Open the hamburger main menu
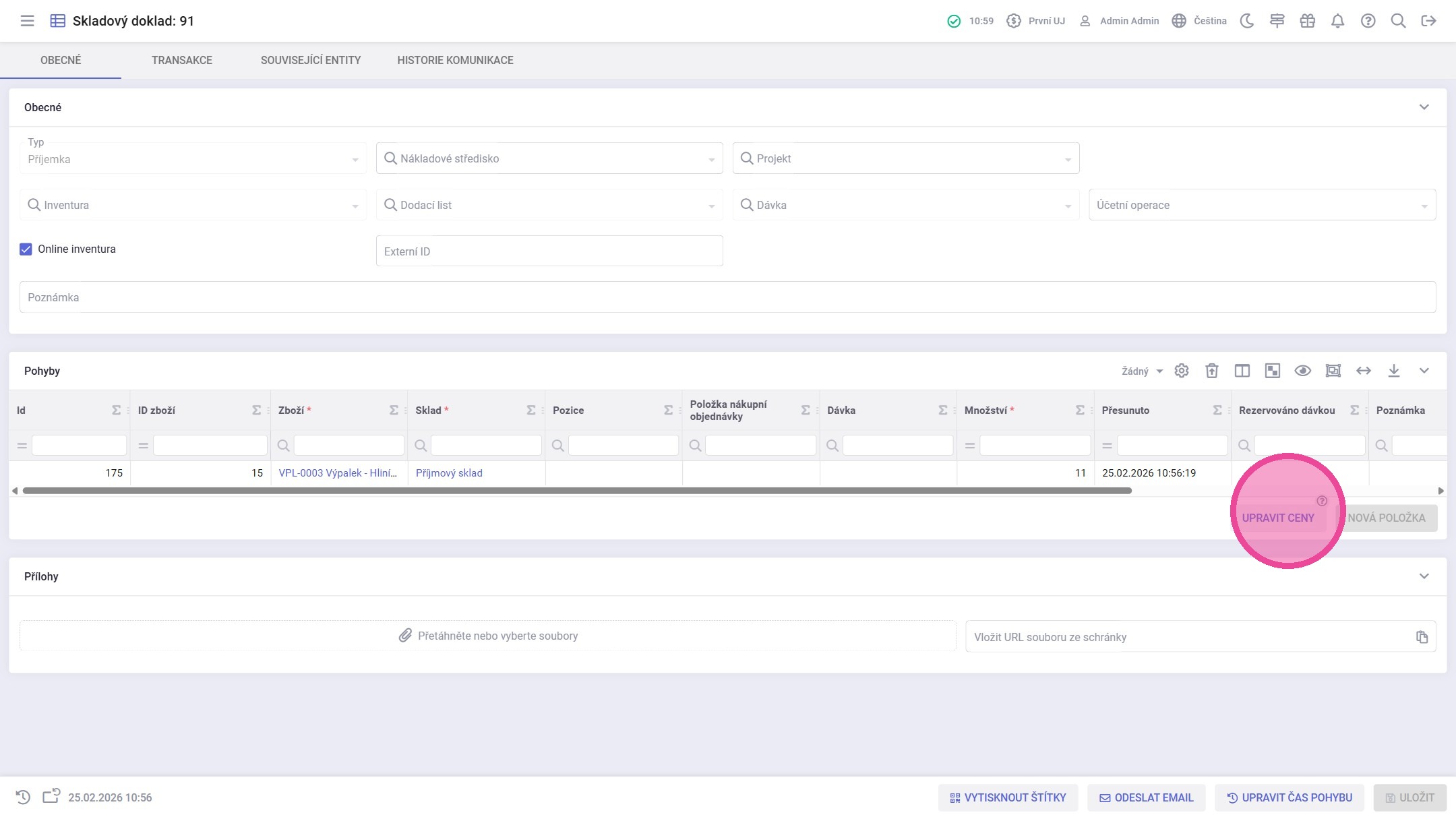 pyautogui.click(x=27, y=21)
